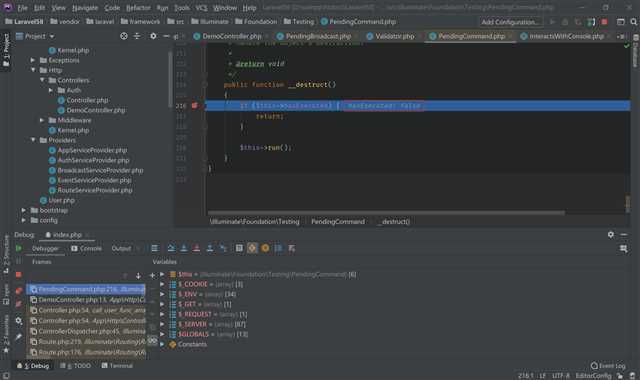Screen dimensions: 640x380
Task: Resume program with green play icon
Action: click(19, 248)
